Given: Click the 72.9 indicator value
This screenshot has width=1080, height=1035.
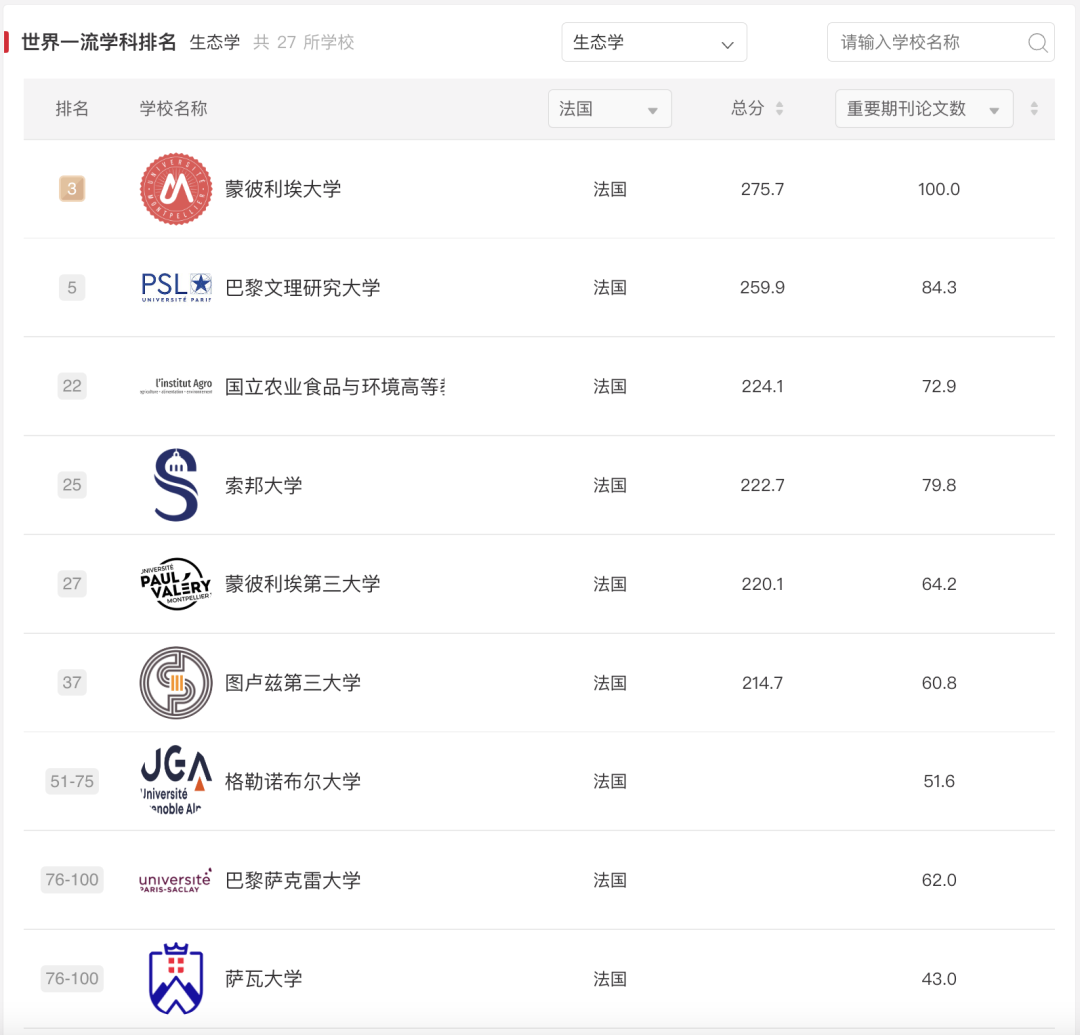Looking at the screenshot, I should click(x=939, y=386).
